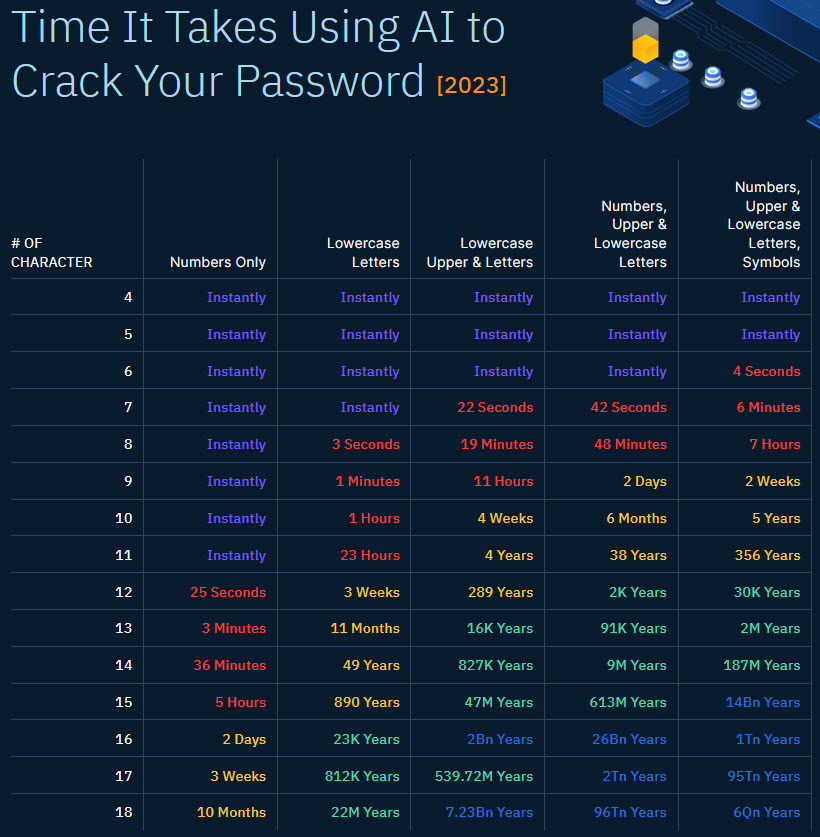Click the row label for 18 characters
The image size is (820, 837).
(124, 812)
